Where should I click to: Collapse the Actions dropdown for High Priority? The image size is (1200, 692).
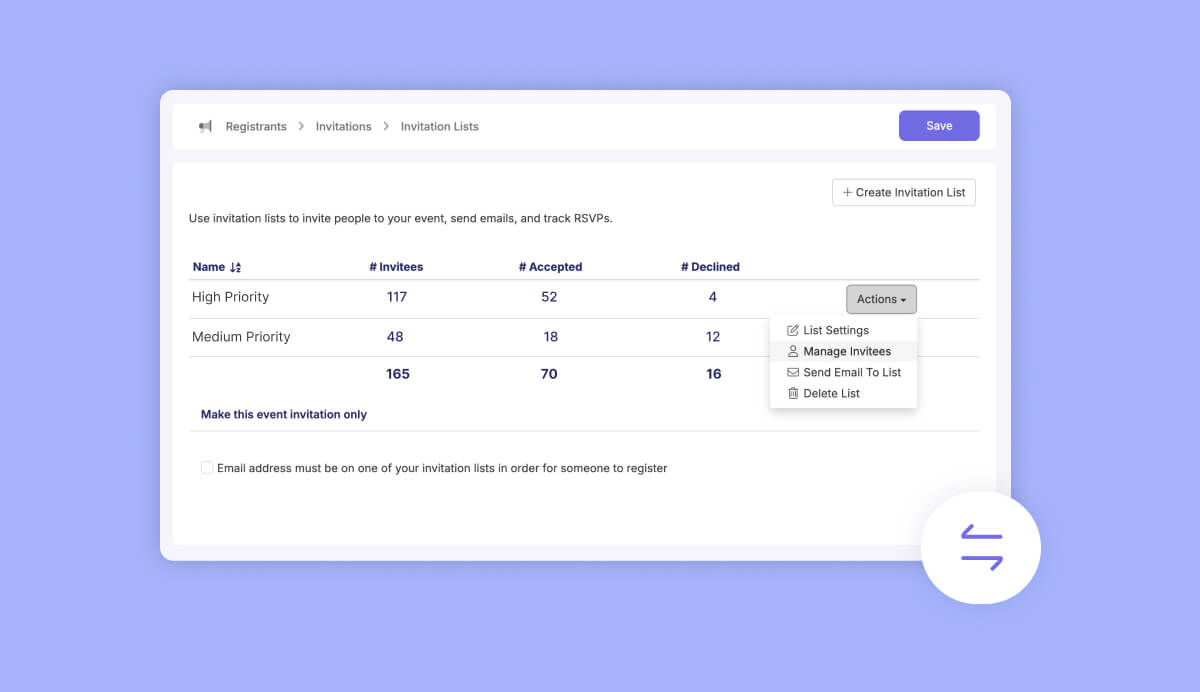(881, 299)
